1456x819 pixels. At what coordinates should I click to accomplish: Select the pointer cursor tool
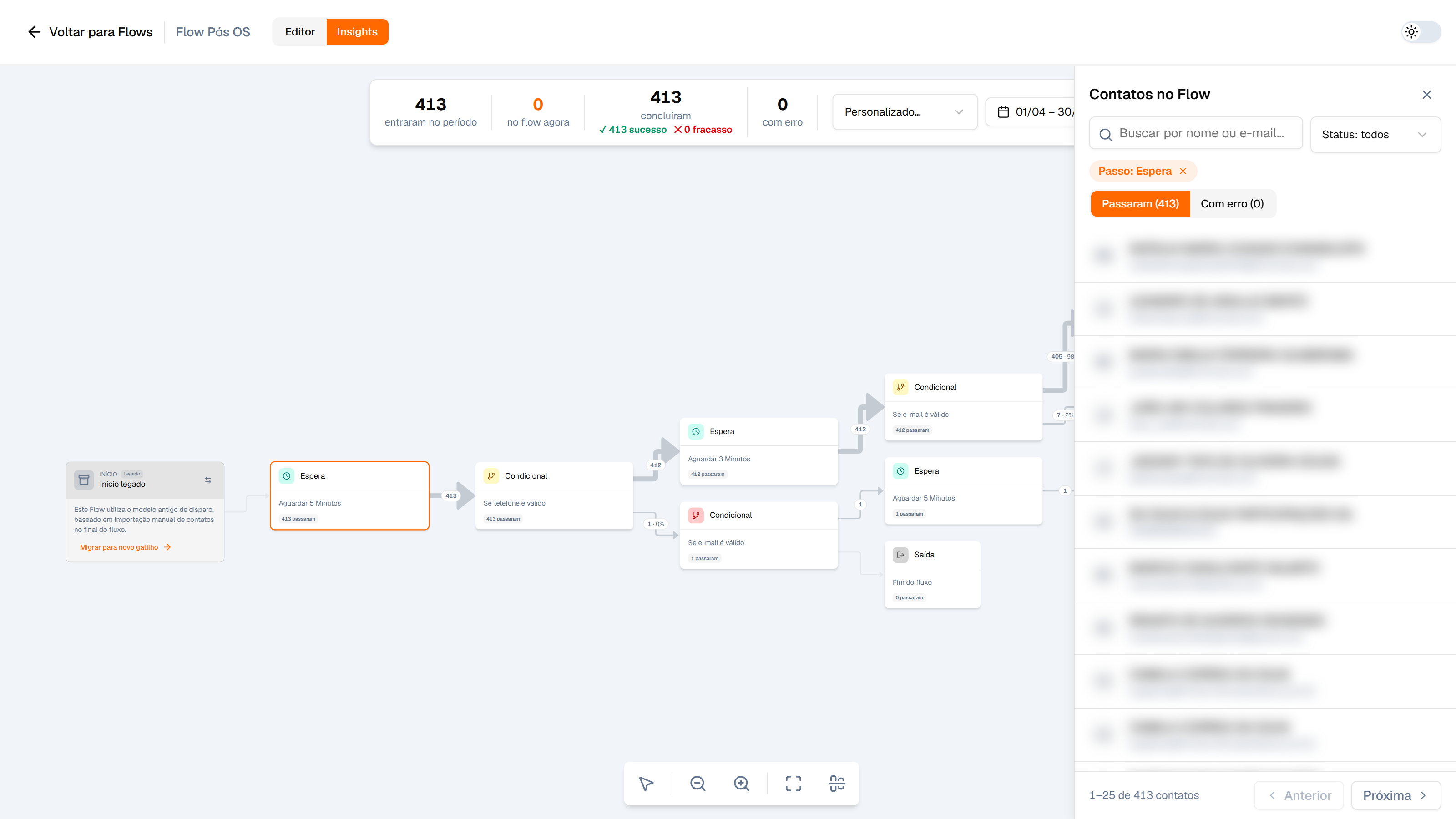(646, 784)
